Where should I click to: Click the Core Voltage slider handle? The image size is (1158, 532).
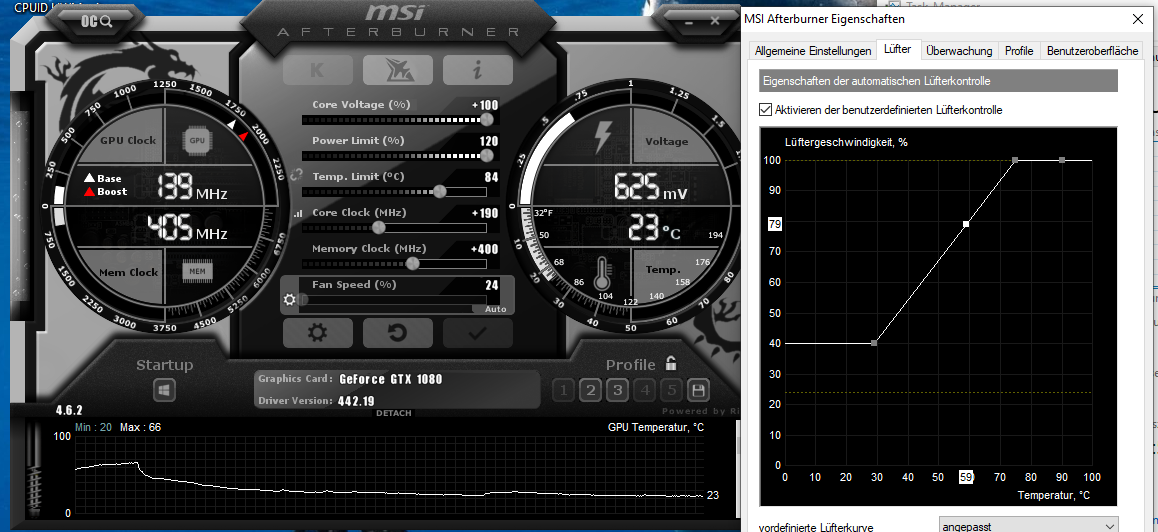[x=487, y=119]
